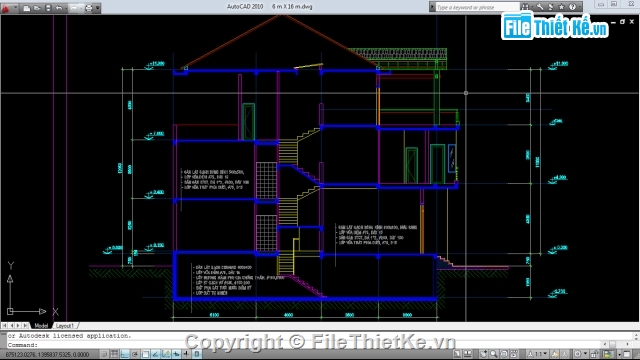The width and height of the screenshot is (640, 360).
Task: Open the Redo history dropdown arrow
Action: [x=81, y=8]
